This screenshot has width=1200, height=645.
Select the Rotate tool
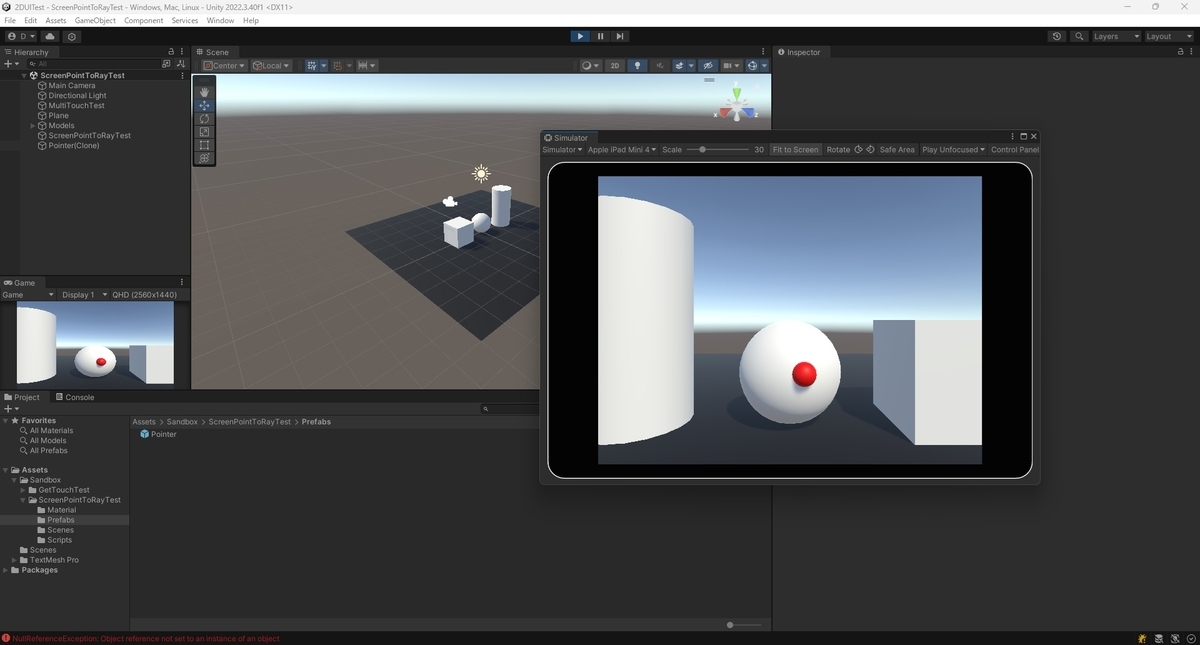click(x=204, y=118)
